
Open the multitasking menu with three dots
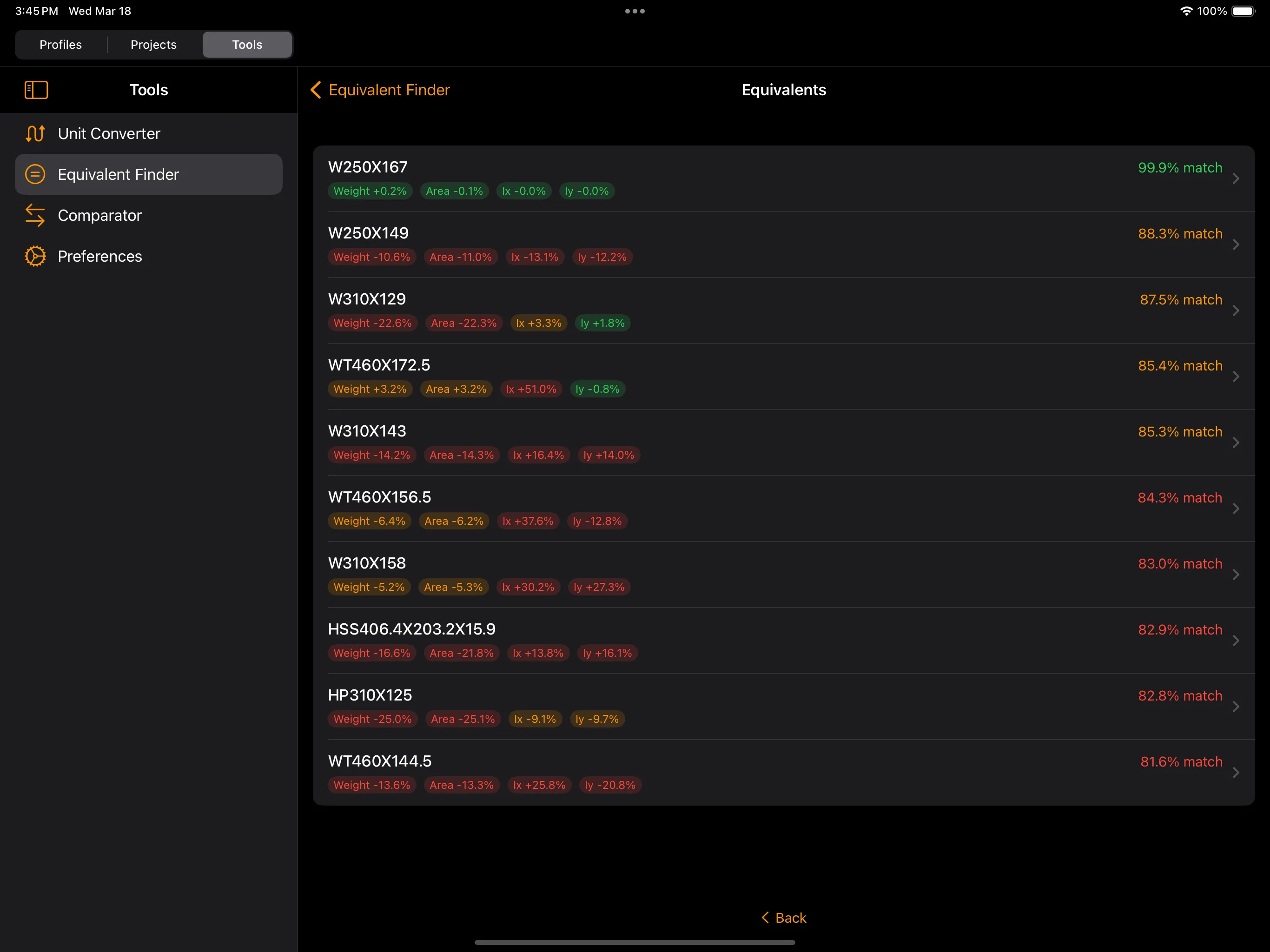click(x=634, y=11)
